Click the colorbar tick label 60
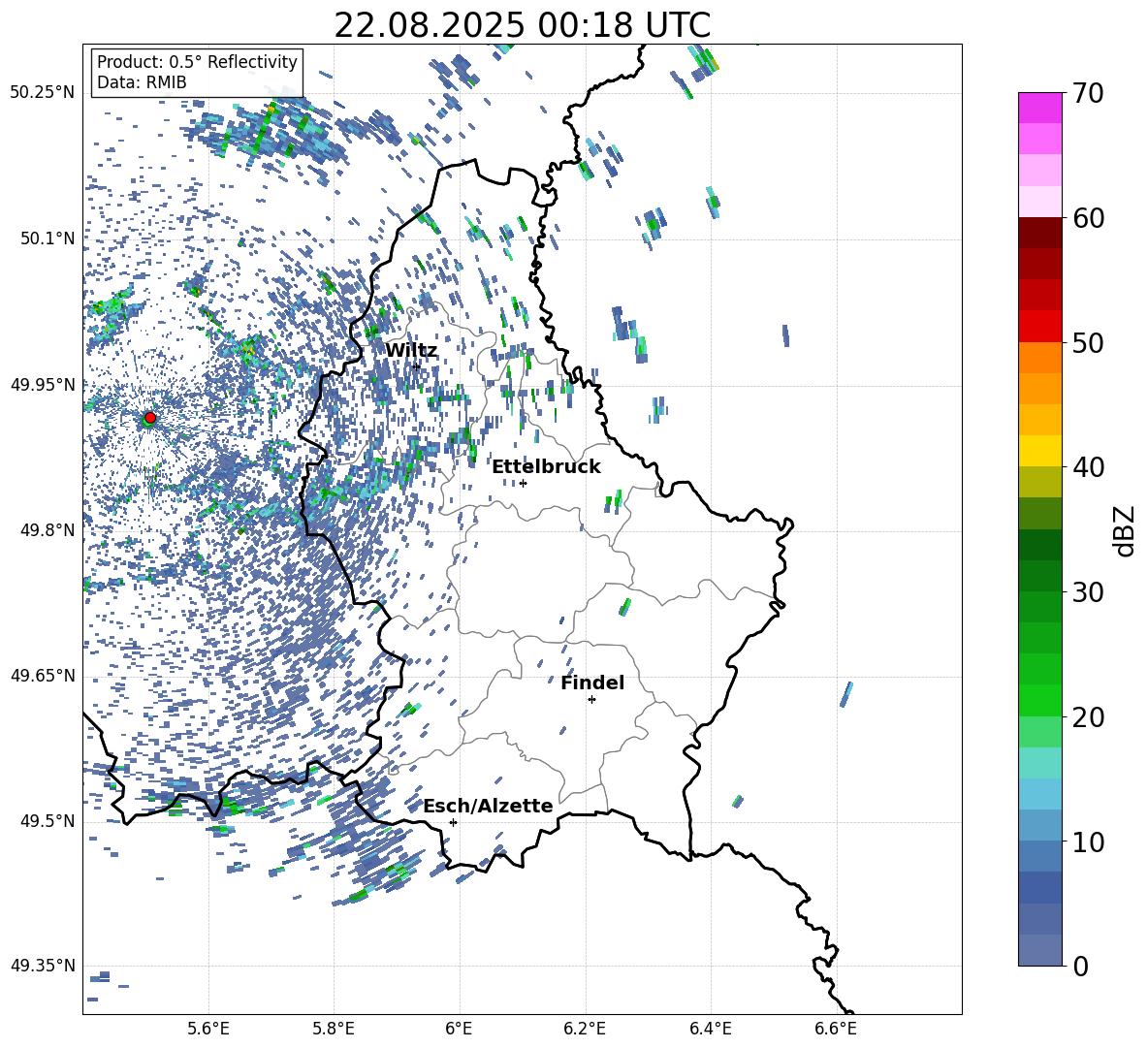The height and width of the screenshot is (1048, 1148). pos(1089,218)
